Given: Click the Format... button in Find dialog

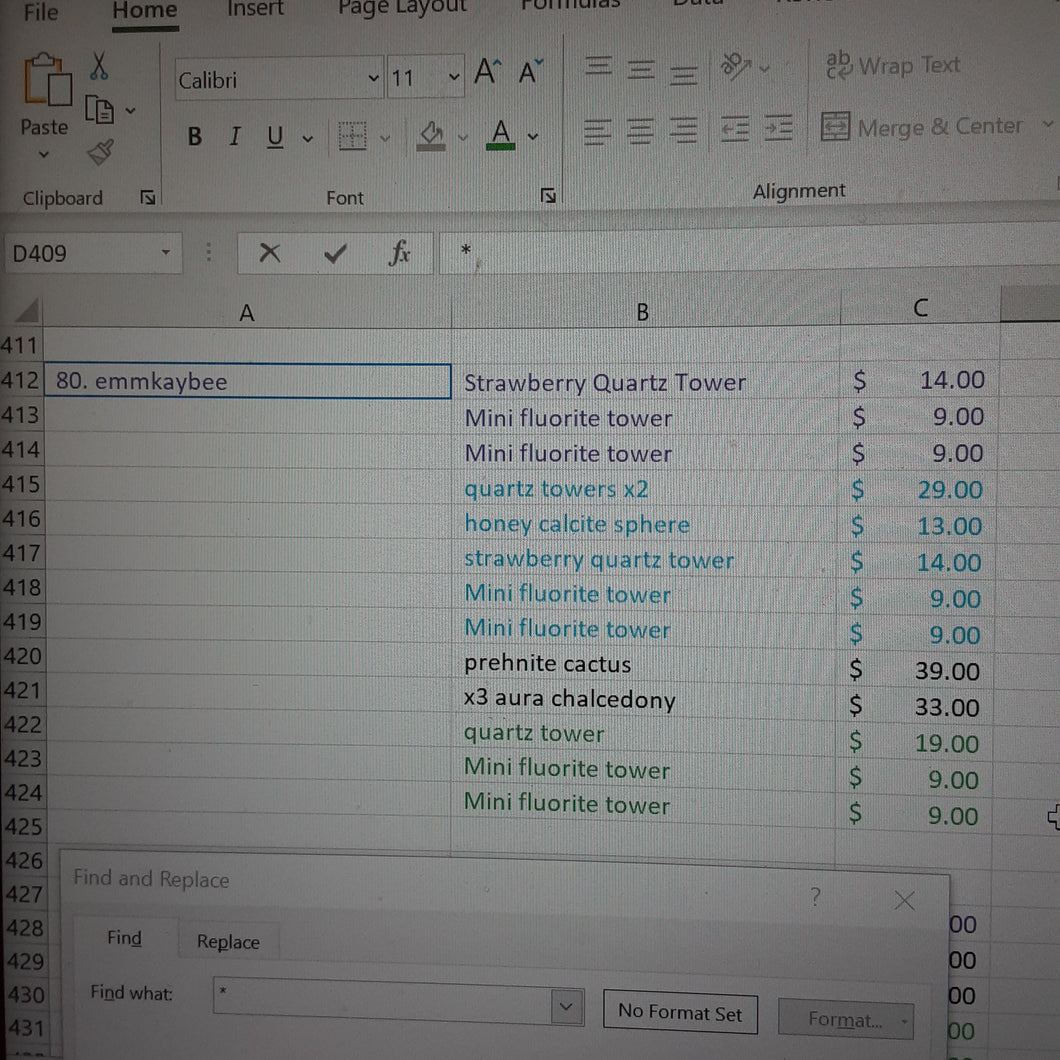Looking at the screenshot, I should pyautogui.click(x=846, y=1019).
